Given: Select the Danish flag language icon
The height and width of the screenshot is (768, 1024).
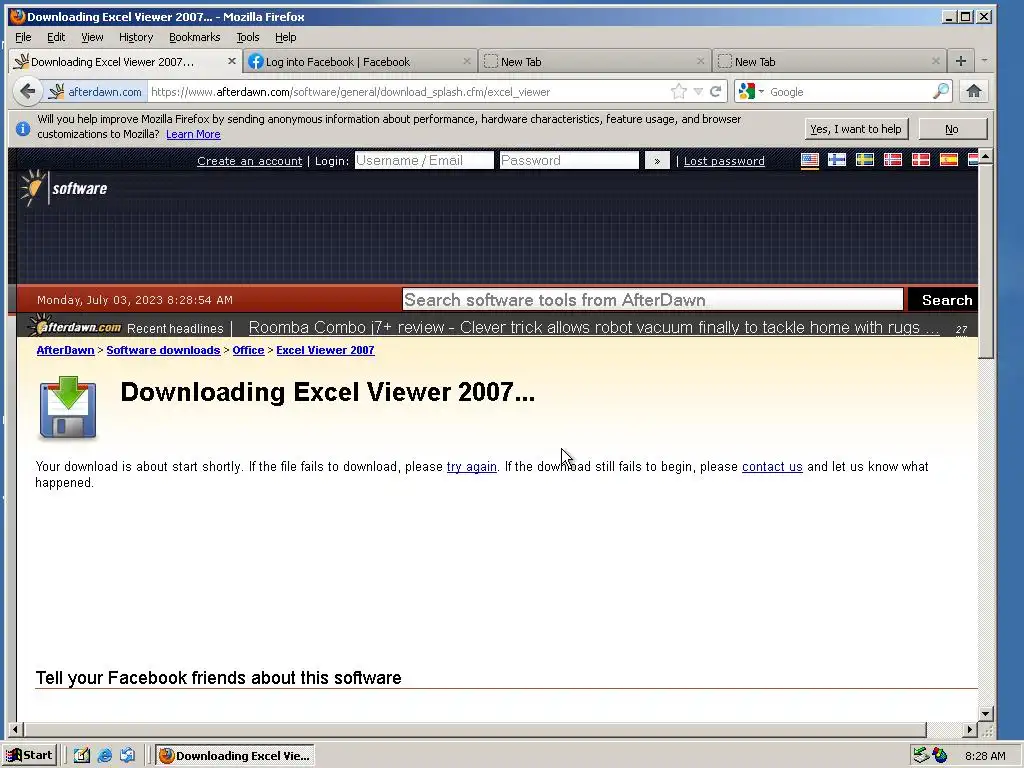Looking at the screenshot, I should 921,160.
